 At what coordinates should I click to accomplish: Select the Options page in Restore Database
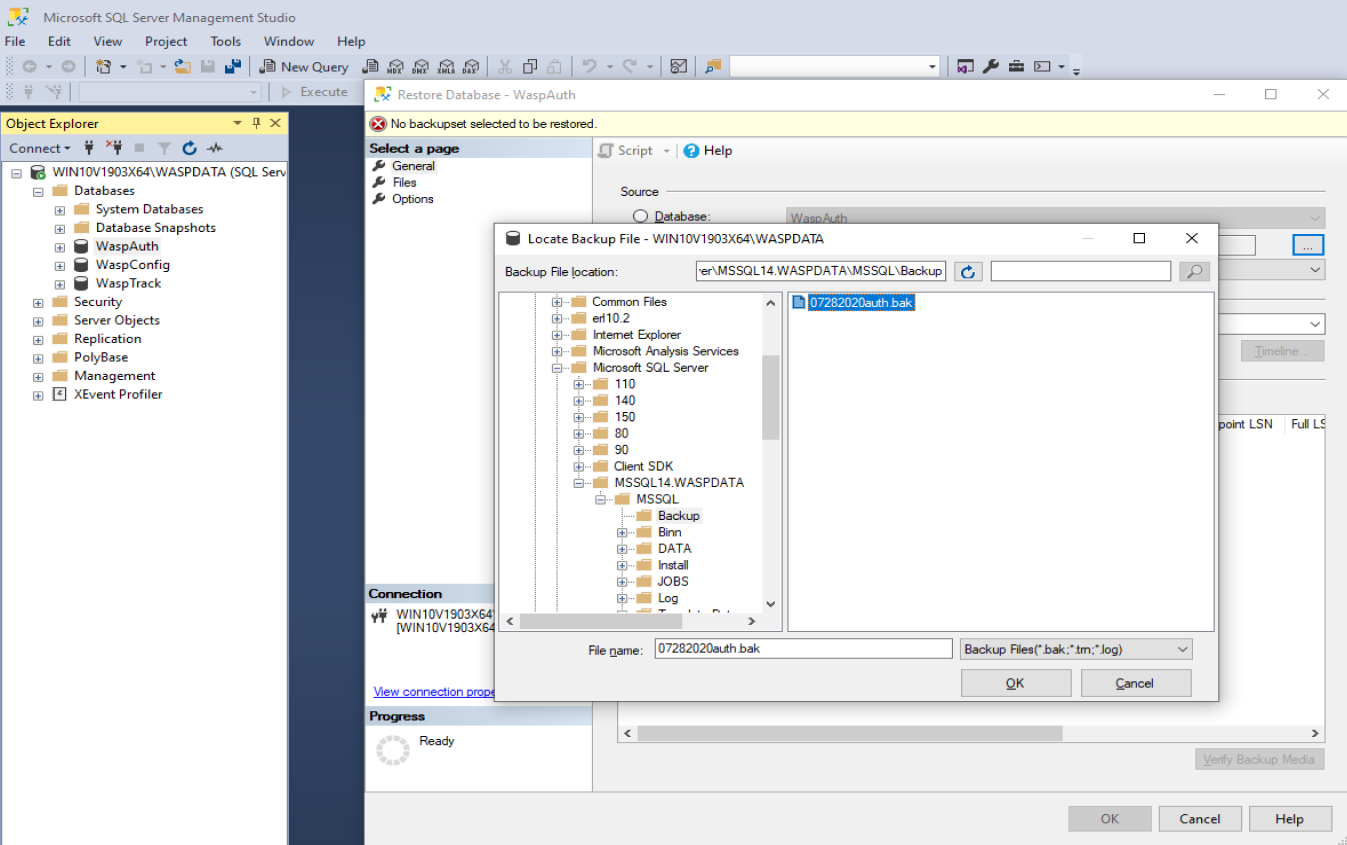click(412, 199)
